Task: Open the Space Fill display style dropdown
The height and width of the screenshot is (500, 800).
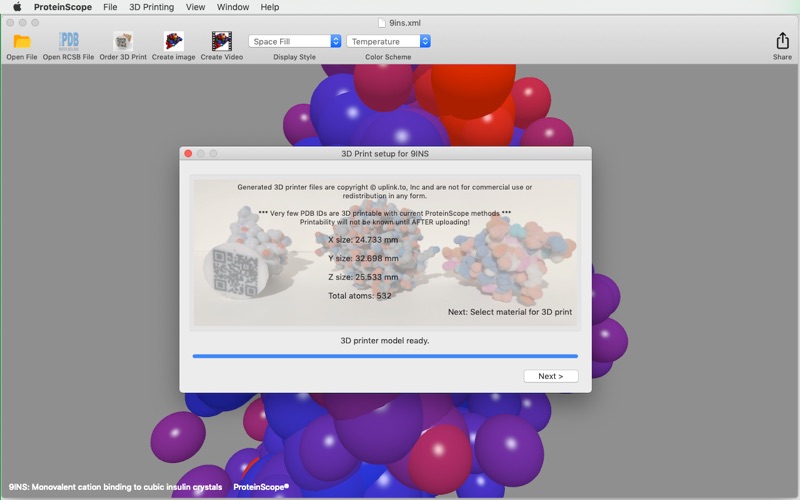Action: (x=294, y=41)
